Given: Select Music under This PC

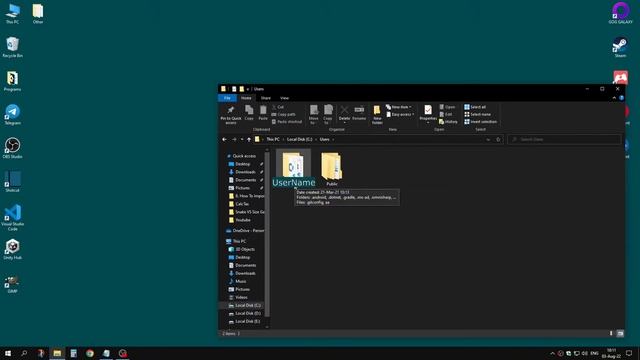Looking at the screenshot, I should pos(241,281).
